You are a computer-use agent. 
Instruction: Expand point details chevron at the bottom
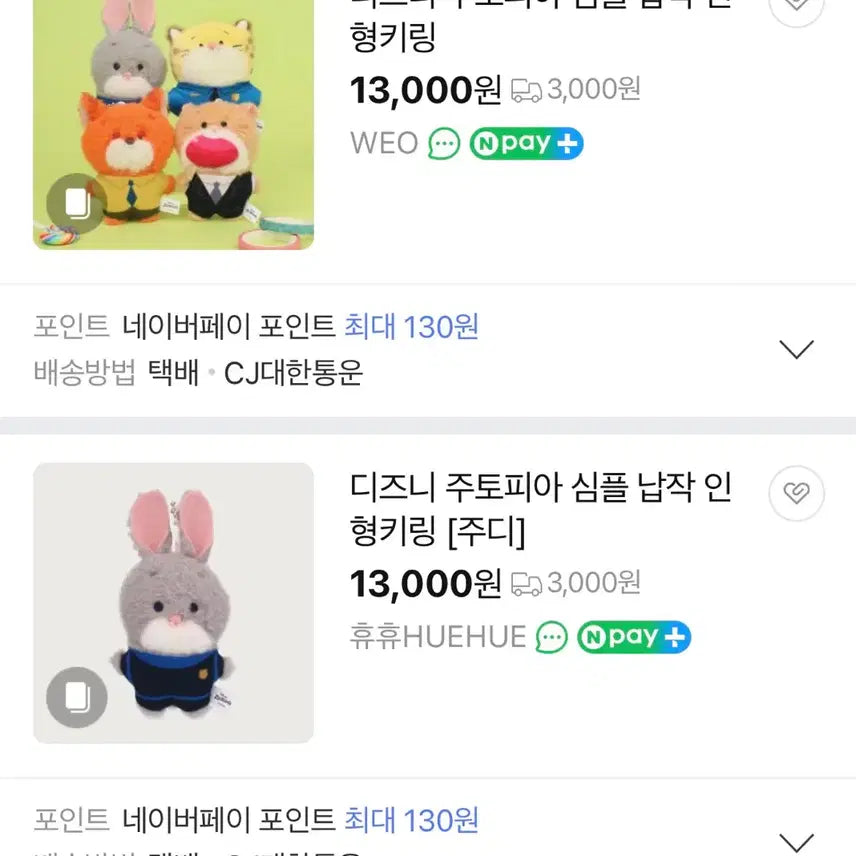click(x=796, y=840)
